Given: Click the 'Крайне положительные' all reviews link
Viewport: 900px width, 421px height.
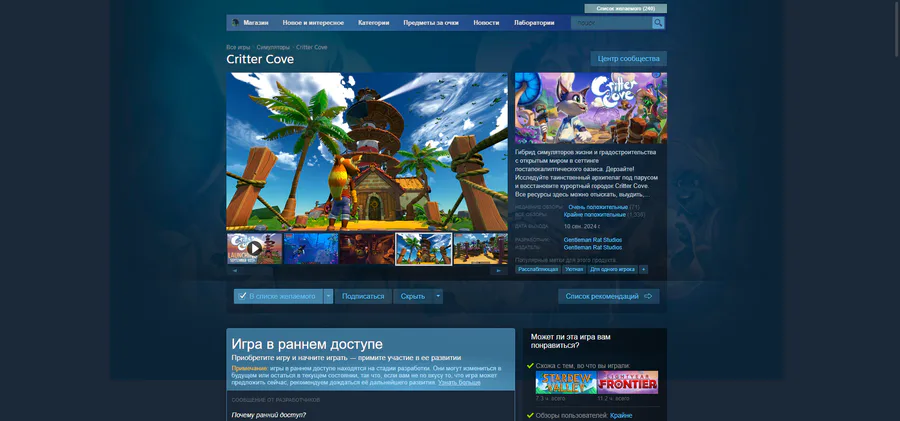Looking at the screenshot, I should [595, 214].
